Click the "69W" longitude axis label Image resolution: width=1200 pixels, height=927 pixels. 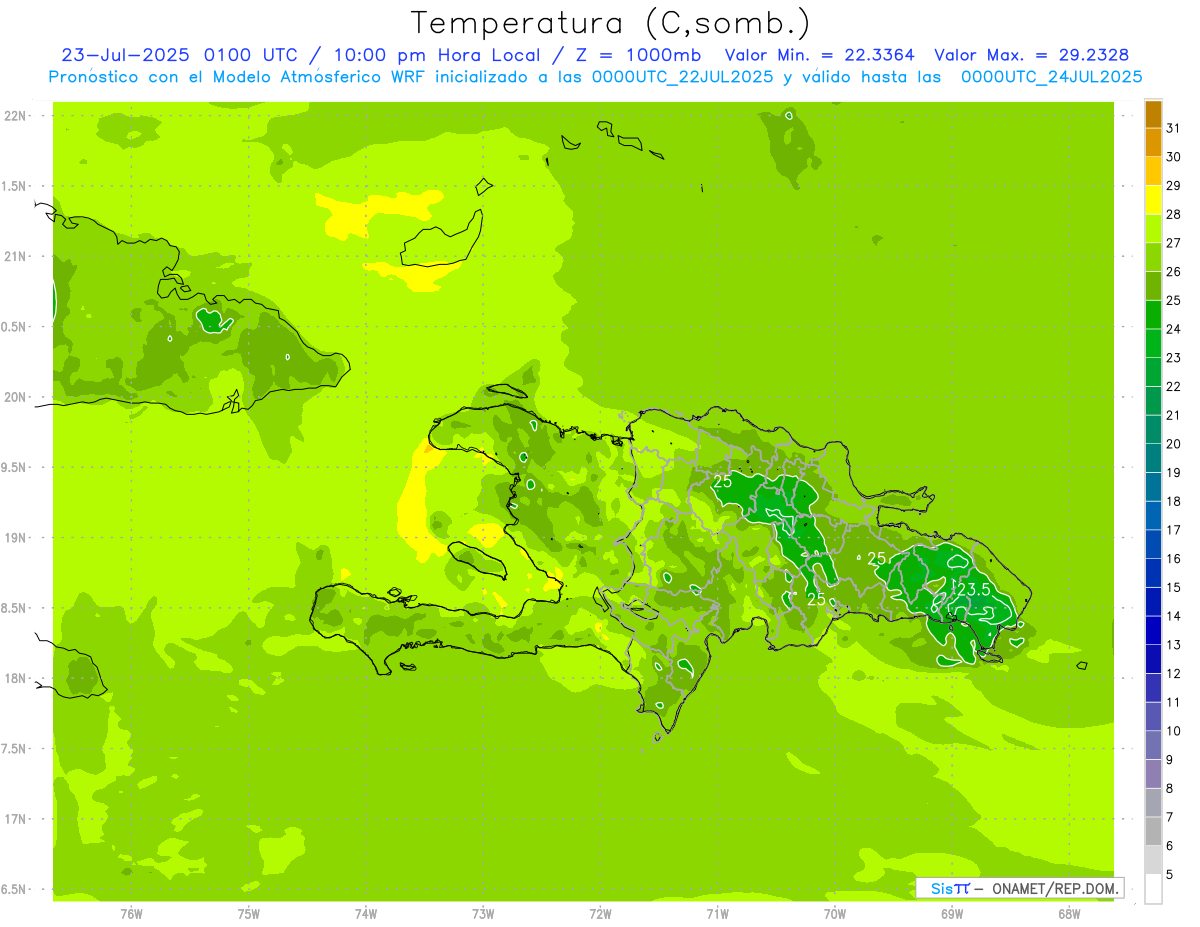pyautogui.click(x=952, y=915)
